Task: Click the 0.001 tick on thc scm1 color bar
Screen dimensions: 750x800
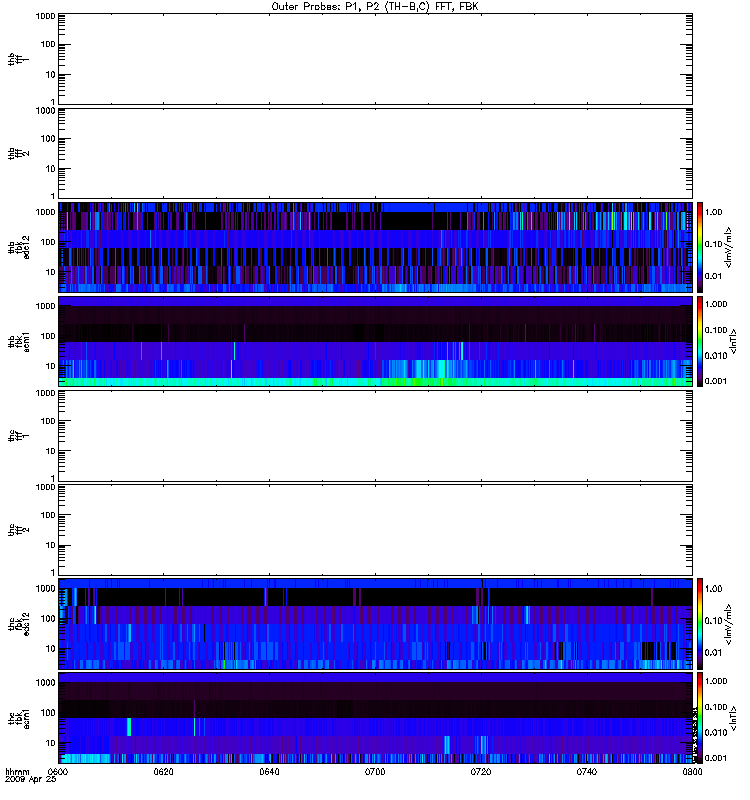Action: [716, 758]
